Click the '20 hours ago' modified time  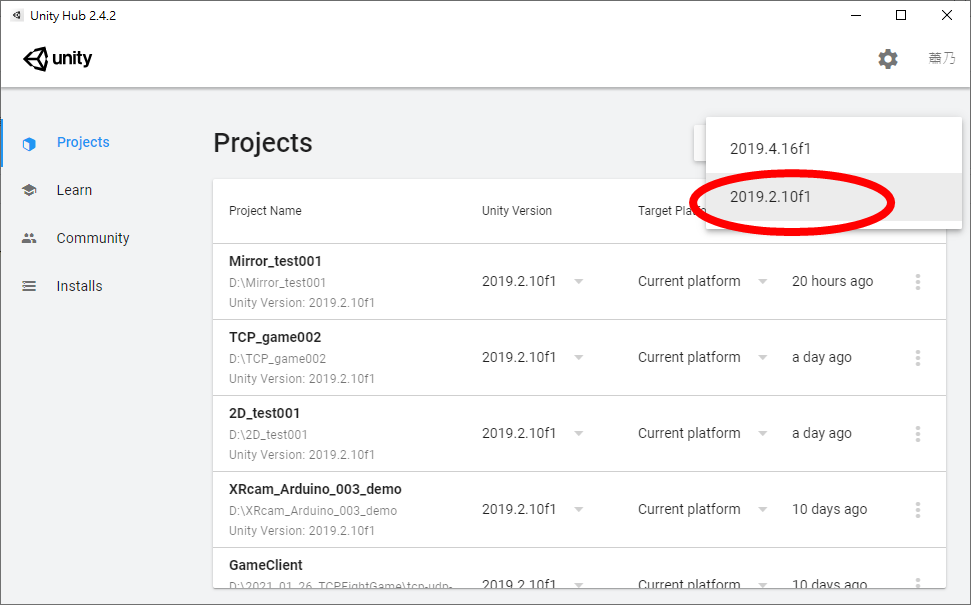[832, 281]
